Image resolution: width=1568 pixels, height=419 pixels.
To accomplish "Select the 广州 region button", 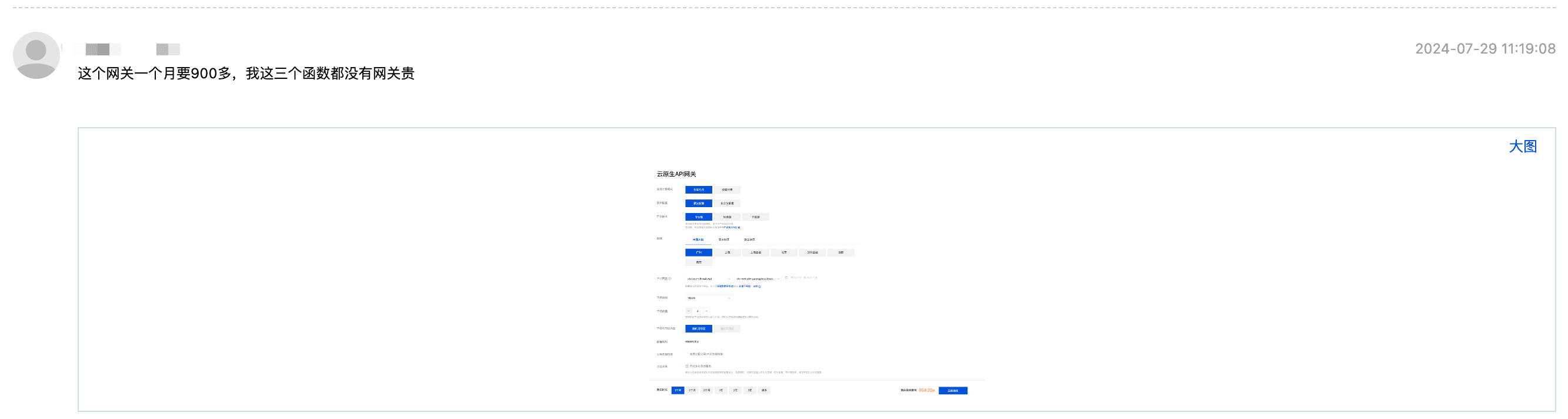I will coord(698,252).
